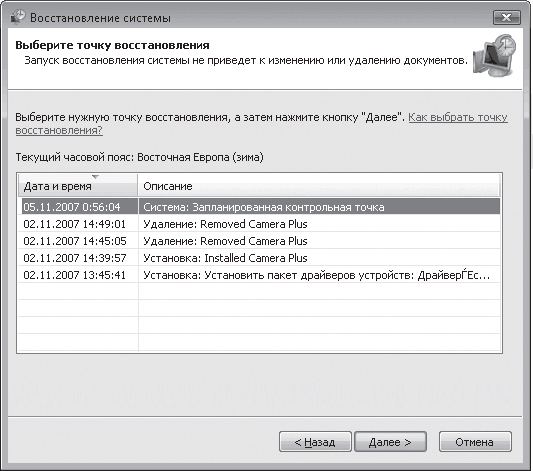Sort restore points by Описание column
Viewport: 533px width, 471px height.
tap(319, 185)
